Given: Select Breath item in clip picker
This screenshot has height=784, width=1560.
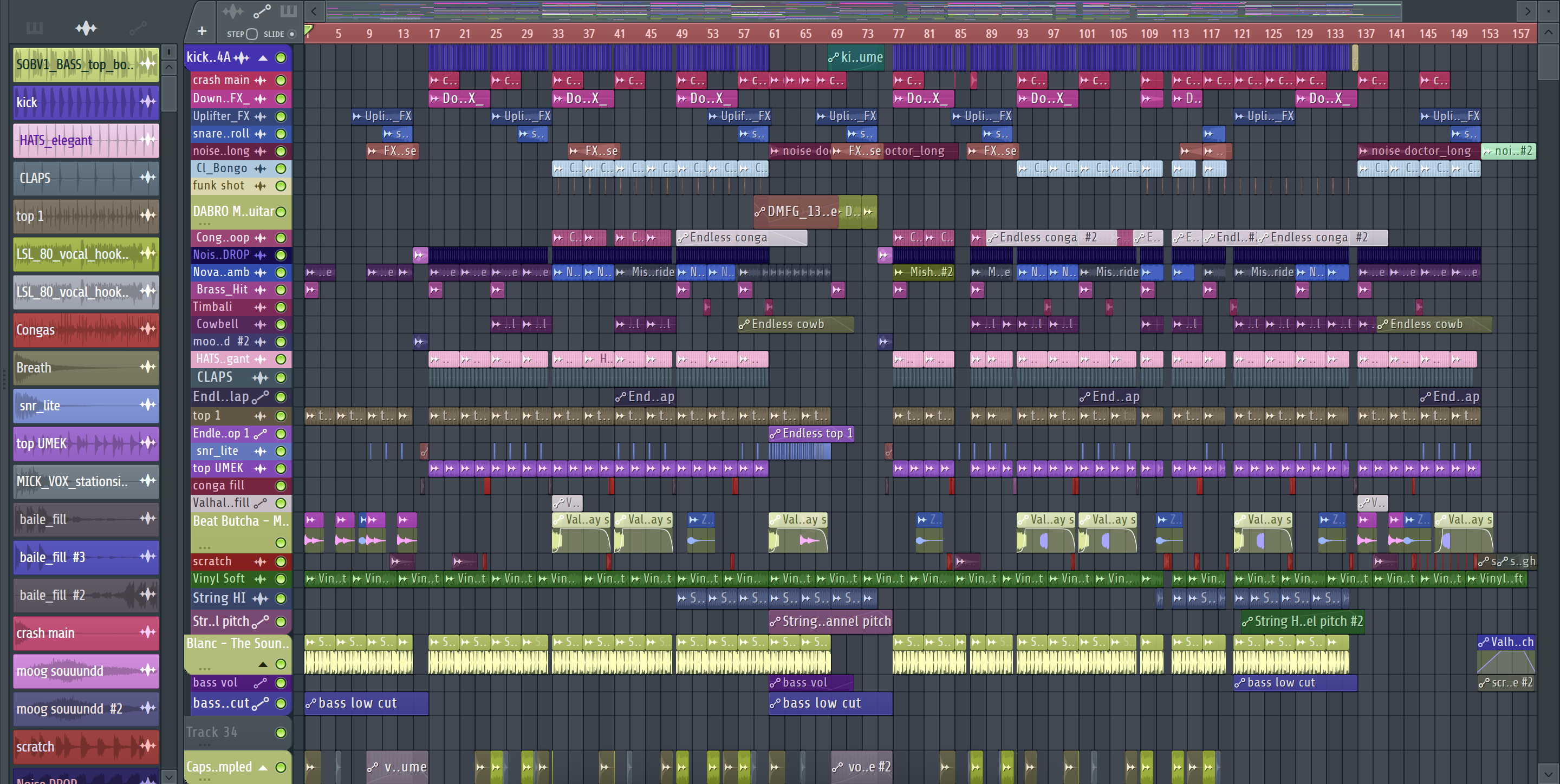Looking at the screenshot, I should 86,367.
